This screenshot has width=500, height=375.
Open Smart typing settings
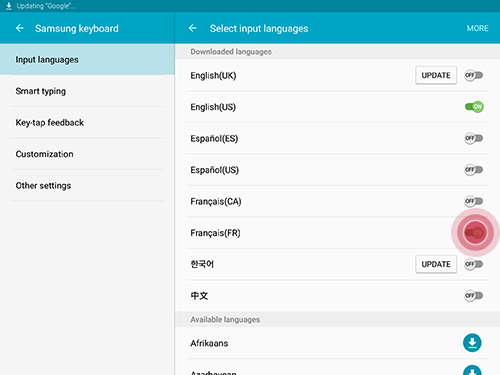click(x=87, y=91)
